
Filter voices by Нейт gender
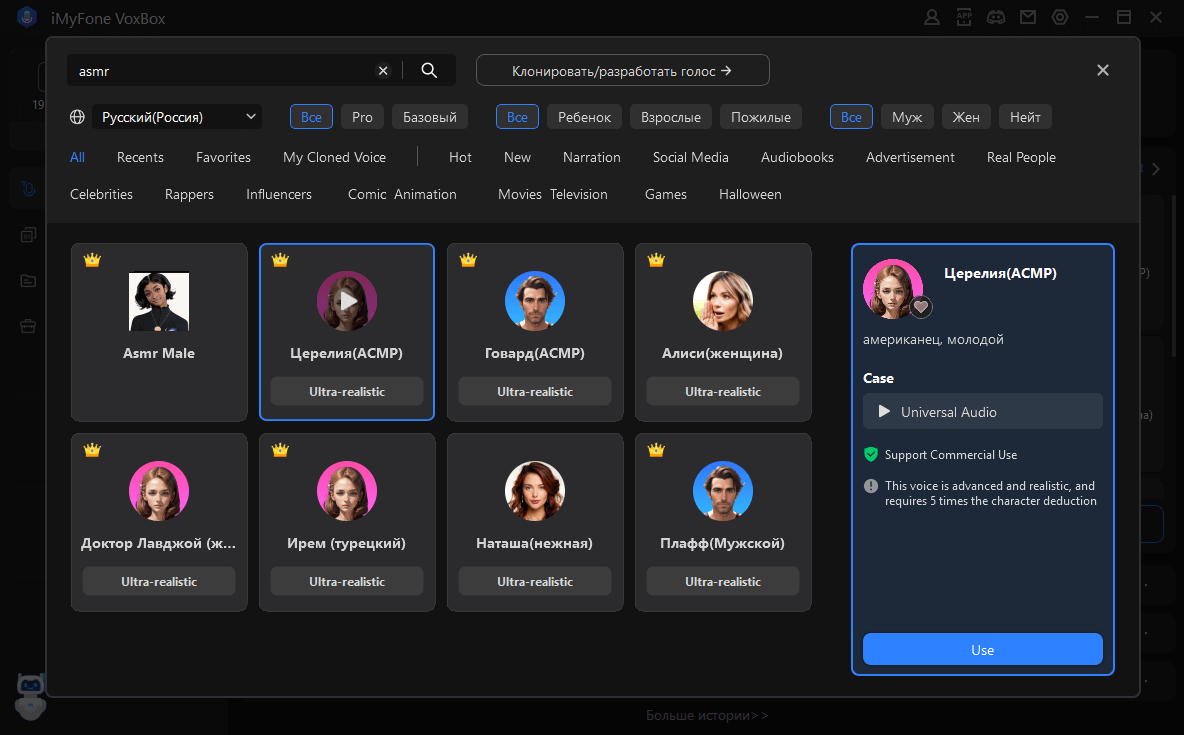tap(1025, 117)
